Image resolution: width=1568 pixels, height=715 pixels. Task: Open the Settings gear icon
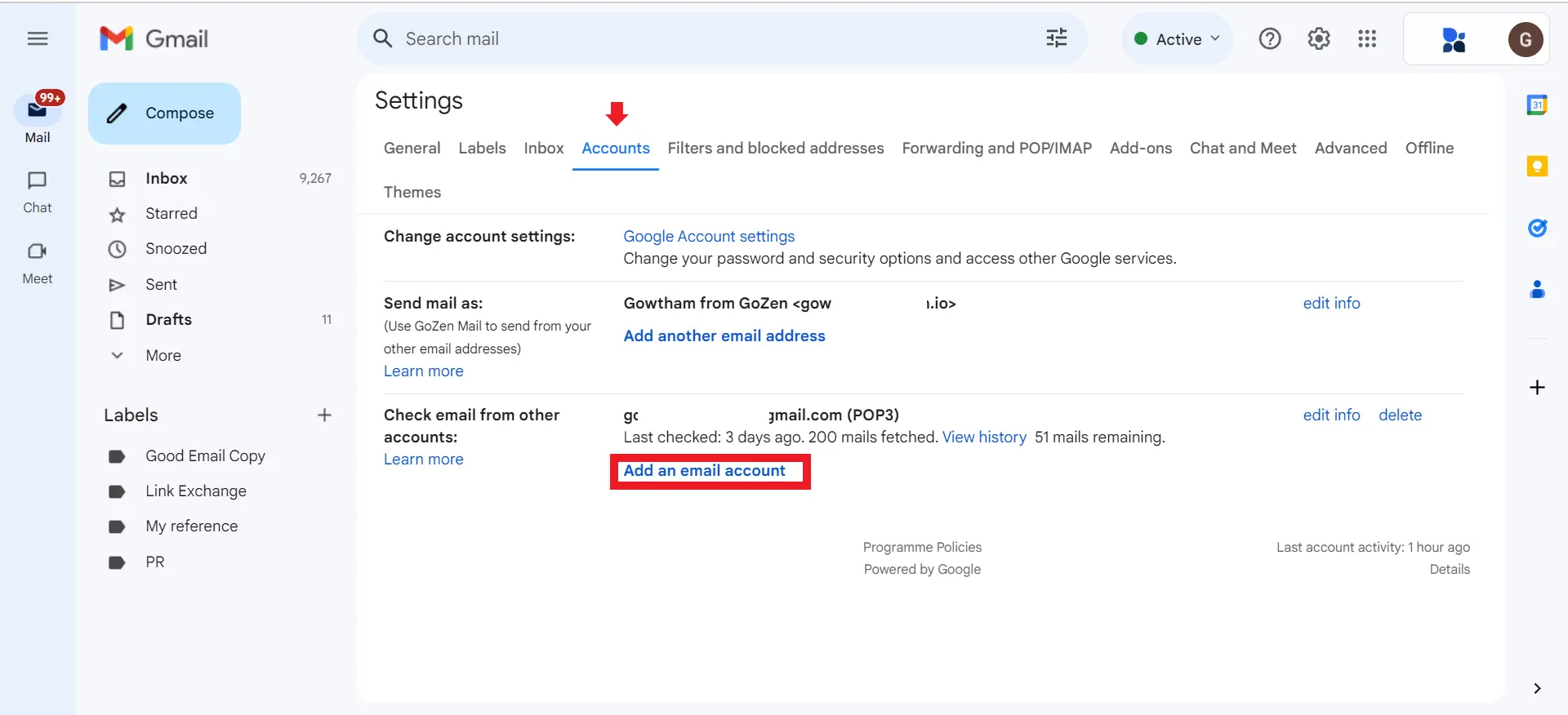(x=1319, y=38)
